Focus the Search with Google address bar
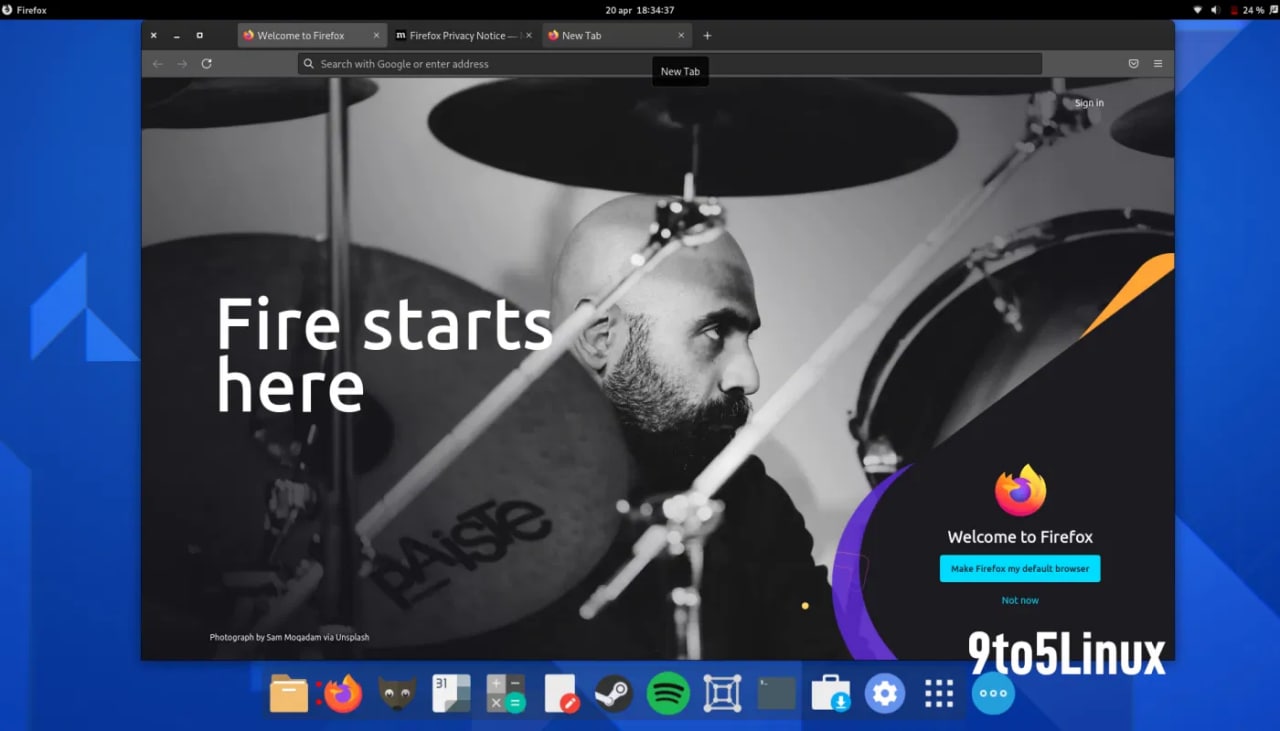This screenshot has width=1280, height=731. [670, 64]
